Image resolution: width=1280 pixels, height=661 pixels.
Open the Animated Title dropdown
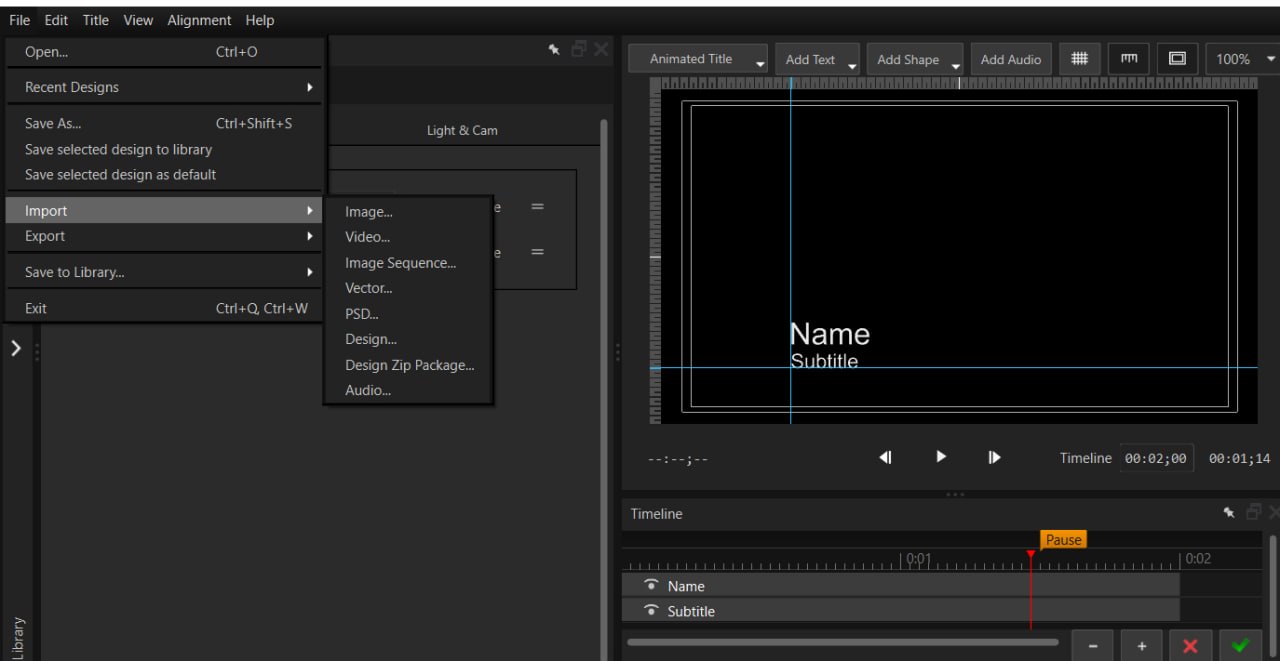tap(698, 59)
